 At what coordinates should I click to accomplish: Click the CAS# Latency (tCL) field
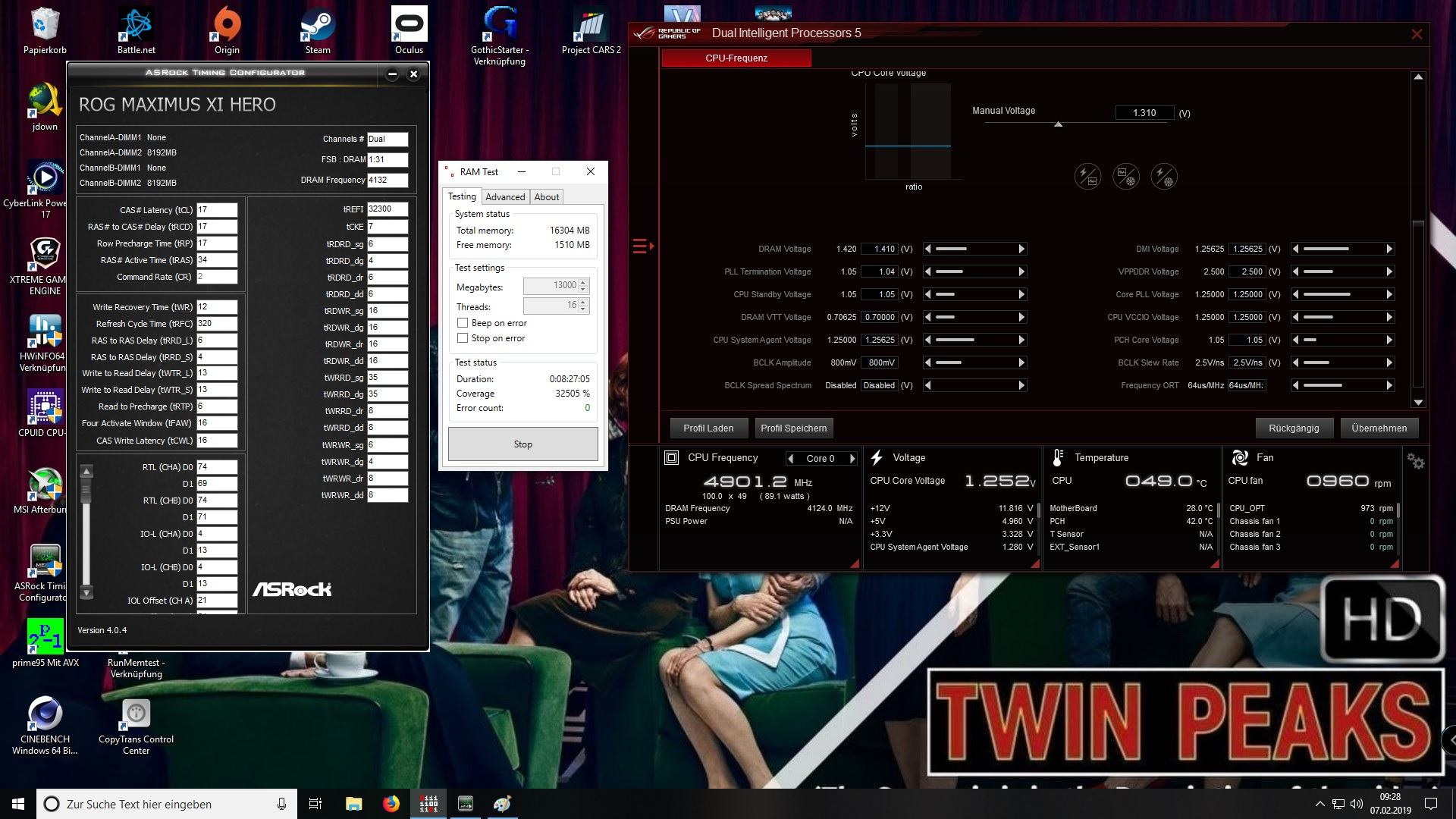(217, 210)
